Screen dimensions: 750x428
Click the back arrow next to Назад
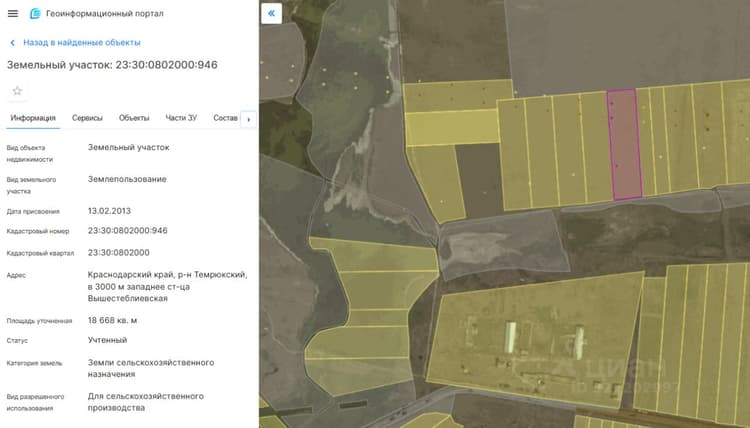pos(12,43)
